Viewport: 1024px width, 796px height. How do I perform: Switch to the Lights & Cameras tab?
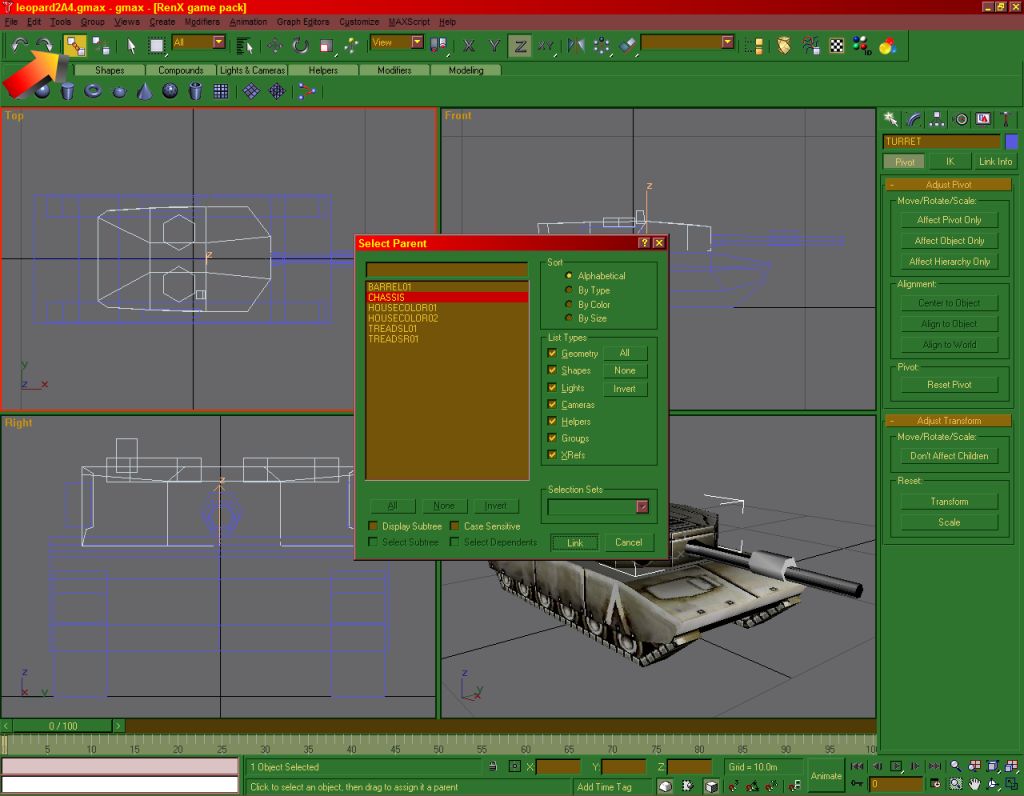click(x=253, y=71)
